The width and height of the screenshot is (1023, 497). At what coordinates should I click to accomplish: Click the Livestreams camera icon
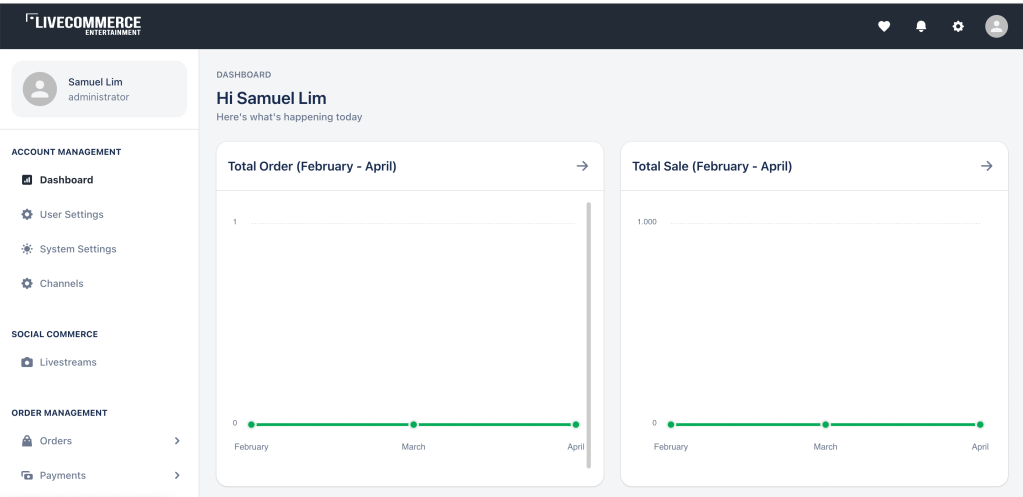click(x=27, y=363)
